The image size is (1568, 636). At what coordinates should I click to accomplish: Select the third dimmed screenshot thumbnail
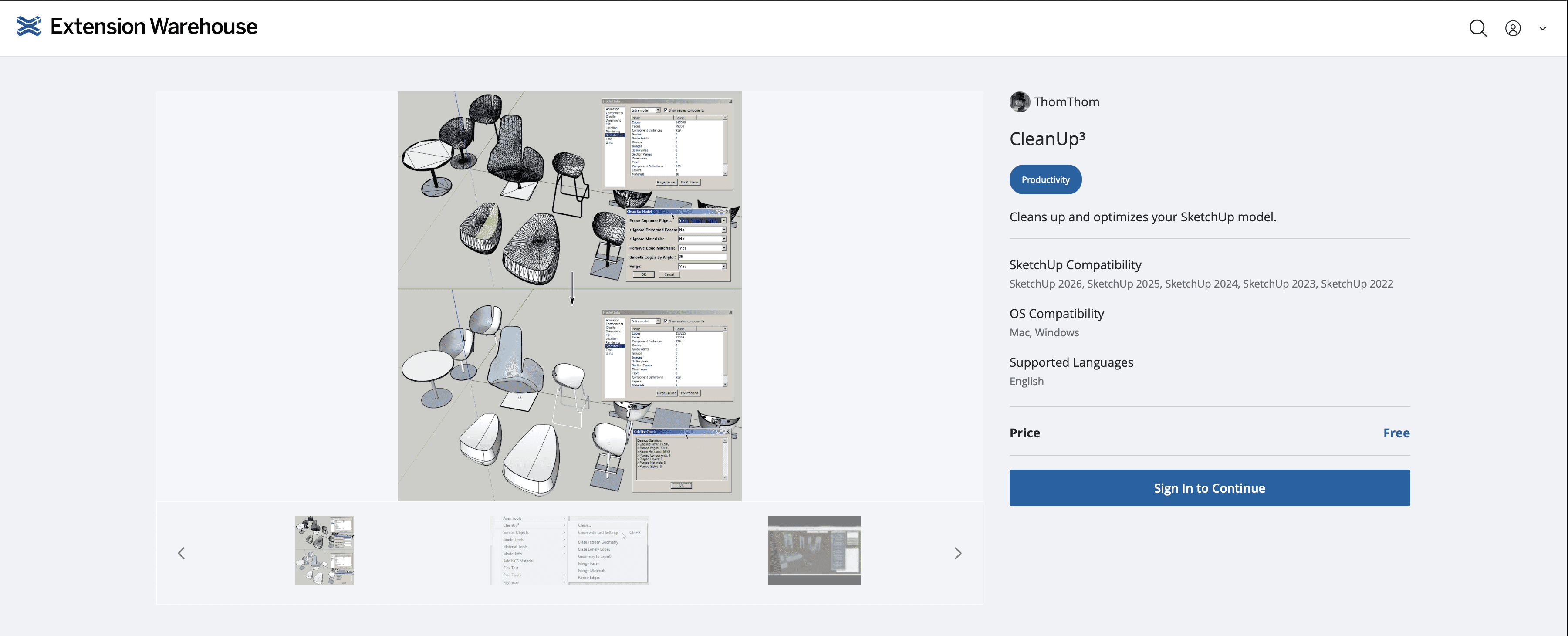tap(814, 550)
